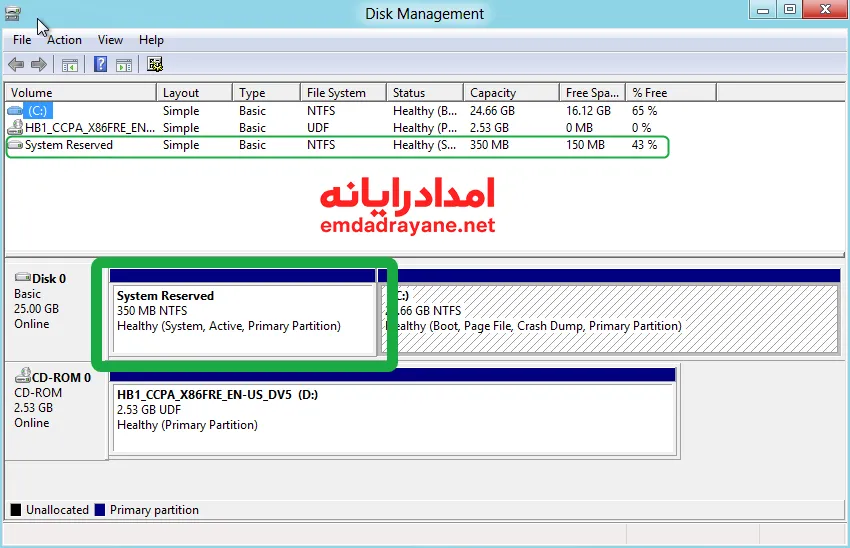Select the Disk 0 Basic 25.00 GB label

point(54,312)
